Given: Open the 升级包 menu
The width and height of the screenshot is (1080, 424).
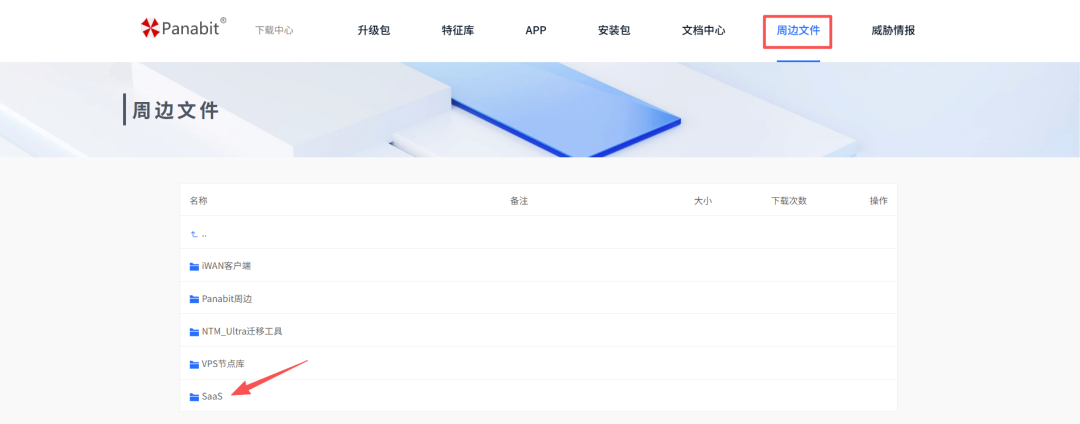Looking at the screenshot, I should coord(374,30).
